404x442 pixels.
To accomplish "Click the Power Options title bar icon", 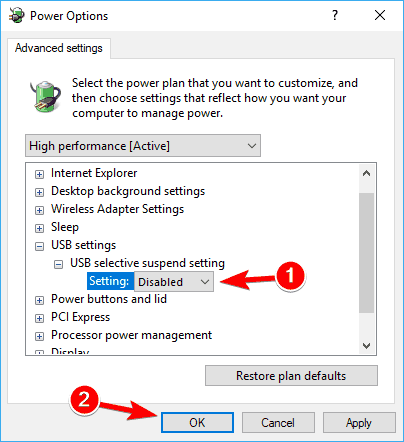I will 17,15.
